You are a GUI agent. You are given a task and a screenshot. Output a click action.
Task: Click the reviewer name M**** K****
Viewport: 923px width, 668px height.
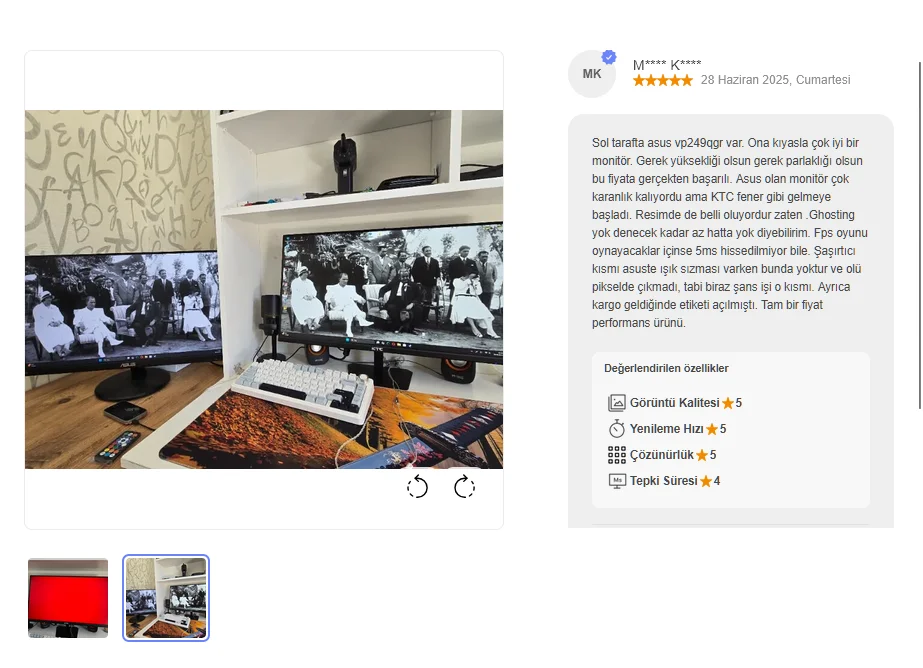pos(667,64)
